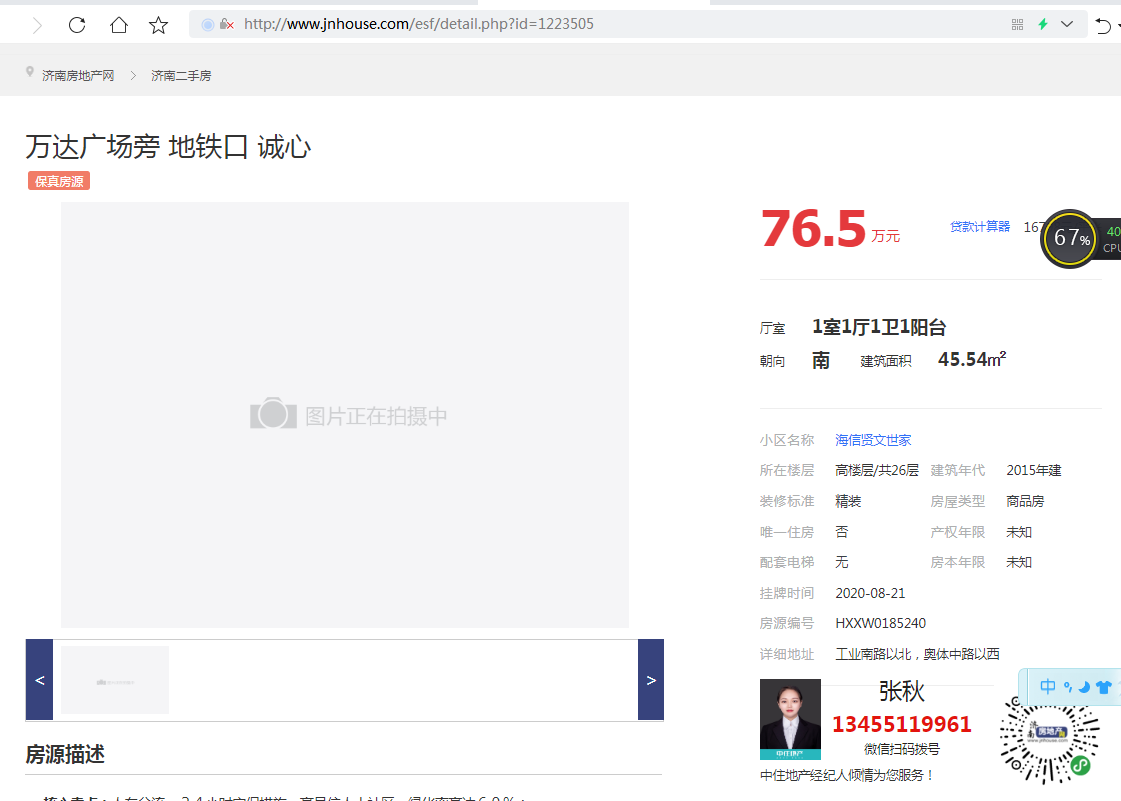
Task: Go to the browser home page
Action: 118,25
